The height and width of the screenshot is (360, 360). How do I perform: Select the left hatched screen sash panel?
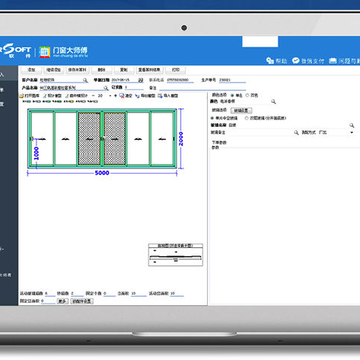[x=89, y=139]
